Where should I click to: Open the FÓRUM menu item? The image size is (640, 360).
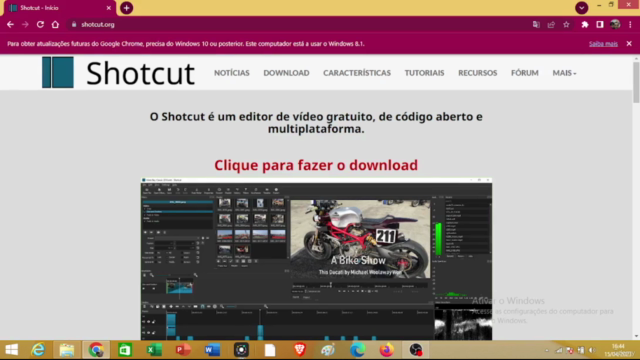[x=524, y=73]
